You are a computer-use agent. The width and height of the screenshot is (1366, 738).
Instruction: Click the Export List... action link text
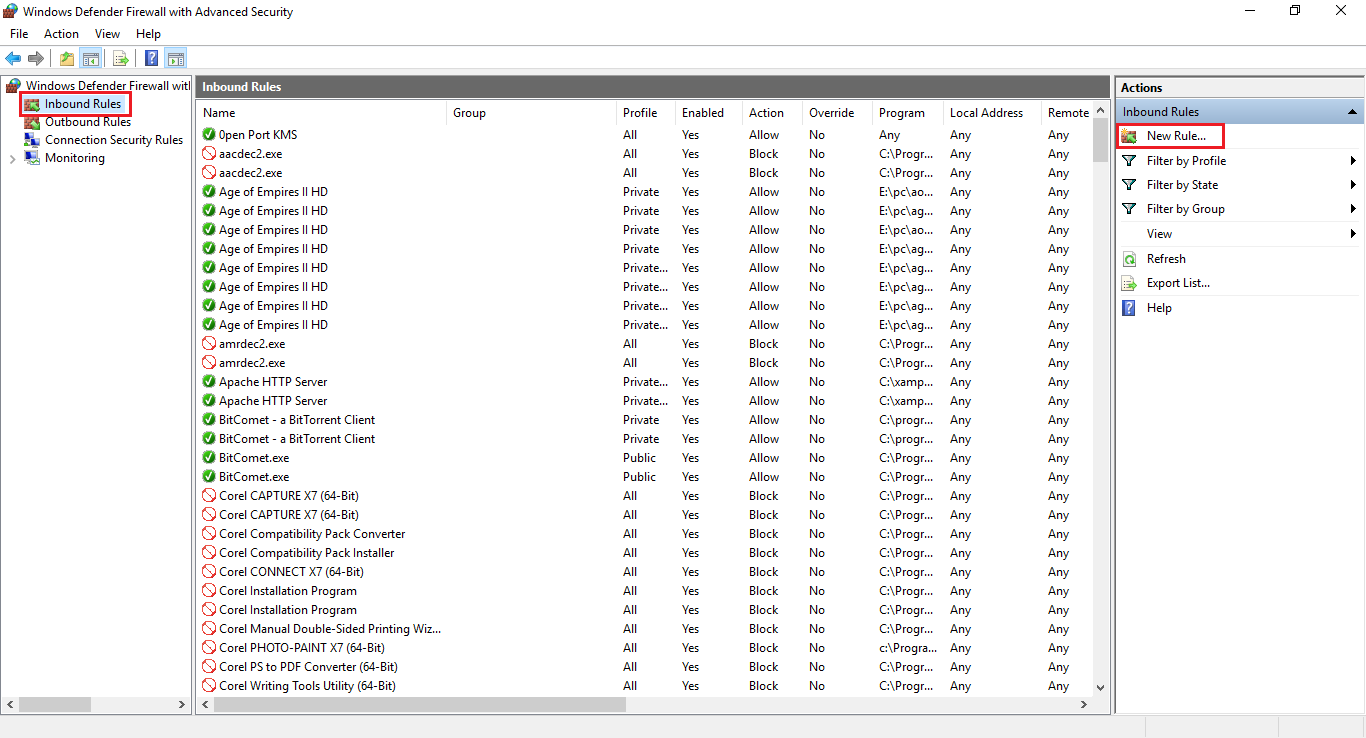(1178, 283)
